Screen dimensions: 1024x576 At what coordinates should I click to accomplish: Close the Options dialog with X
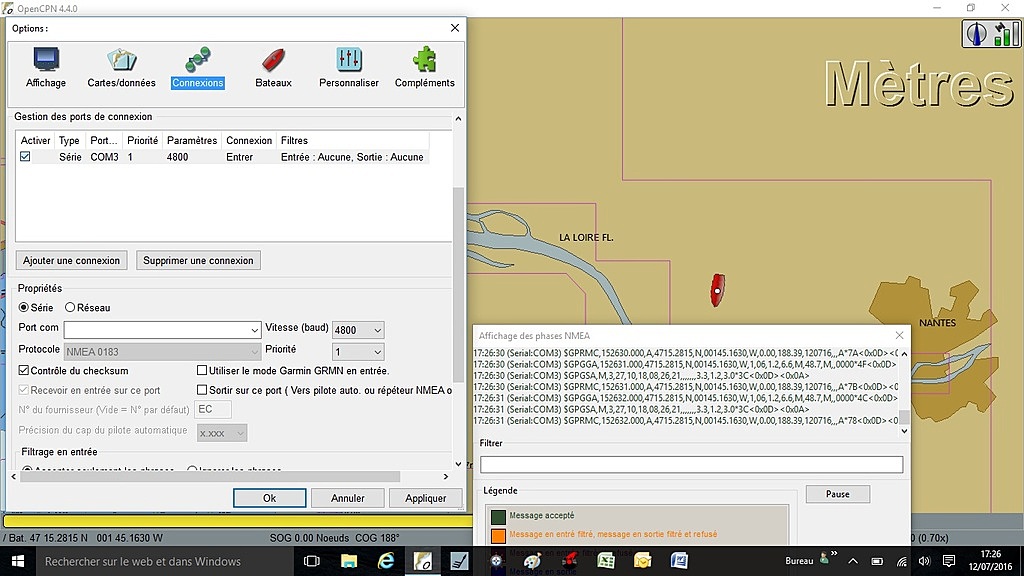click(x=455, y=28)
